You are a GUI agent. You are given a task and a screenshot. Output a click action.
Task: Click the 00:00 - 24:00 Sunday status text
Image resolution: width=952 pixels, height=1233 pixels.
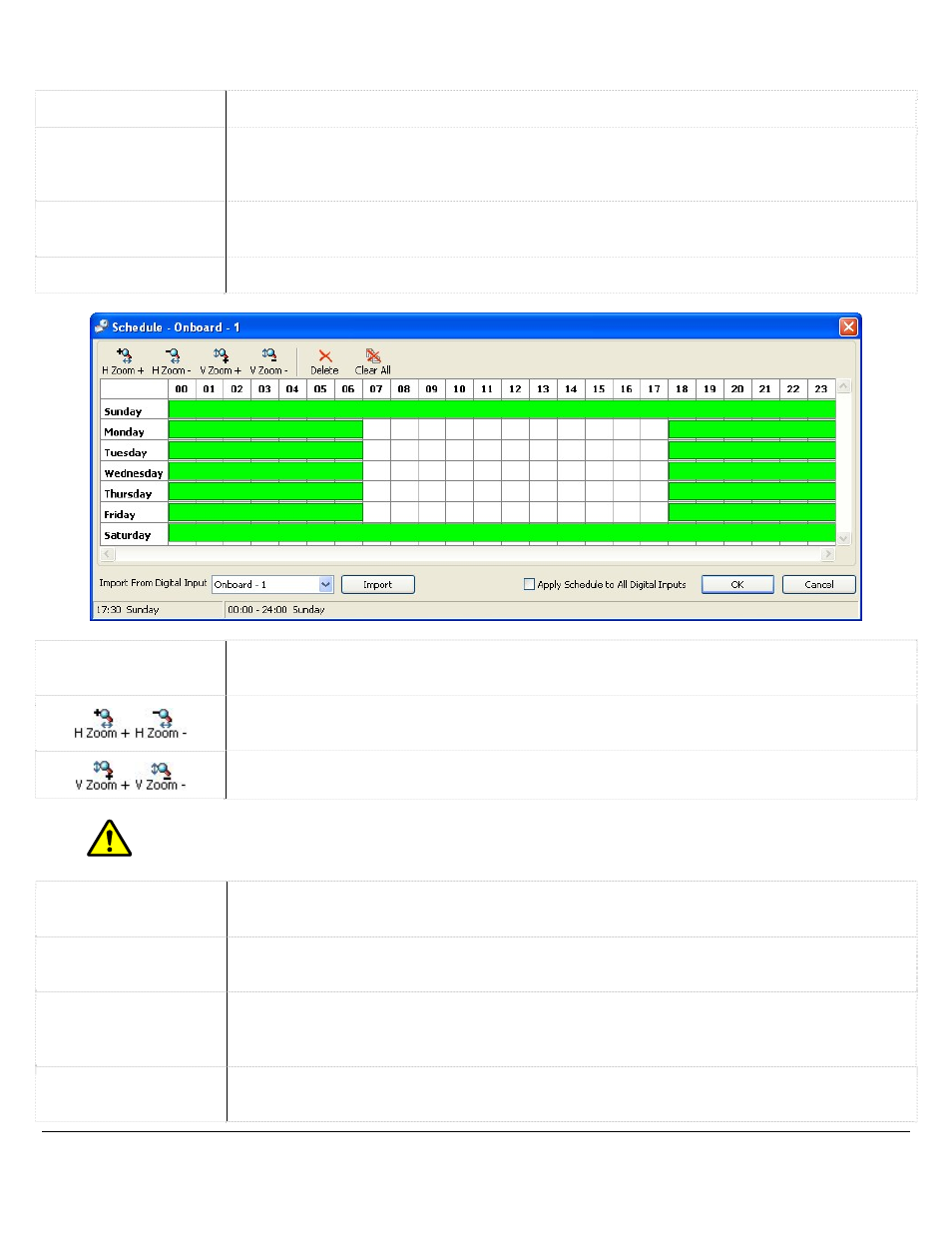276,609
